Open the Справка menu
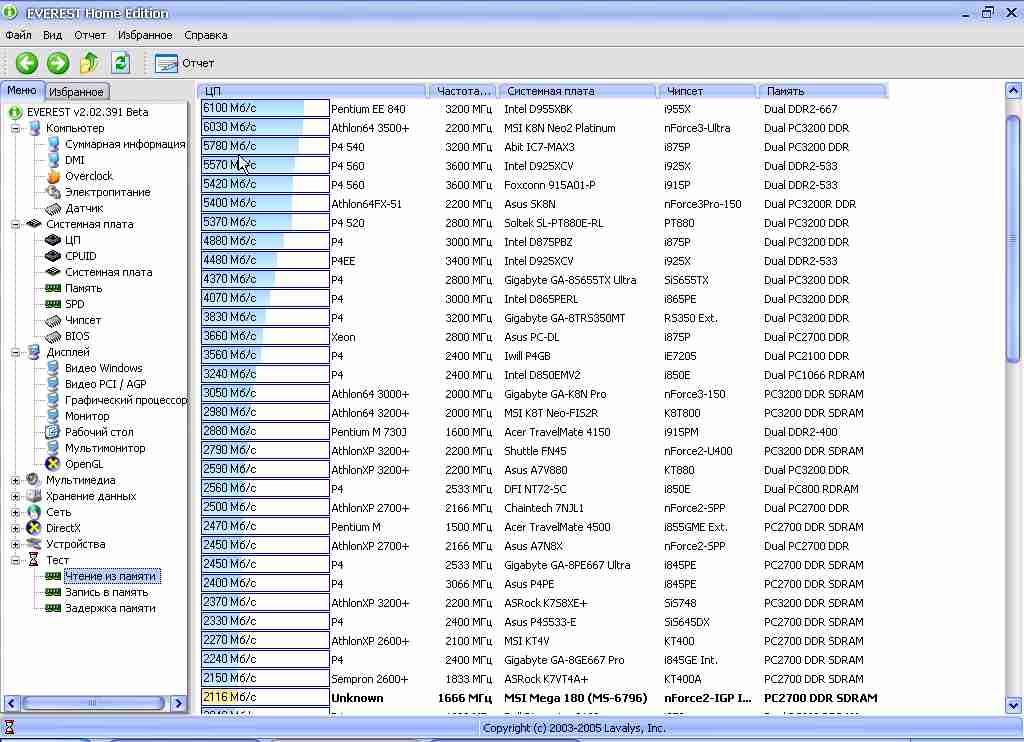The image size is (1024, 742). tap(206, 35)
